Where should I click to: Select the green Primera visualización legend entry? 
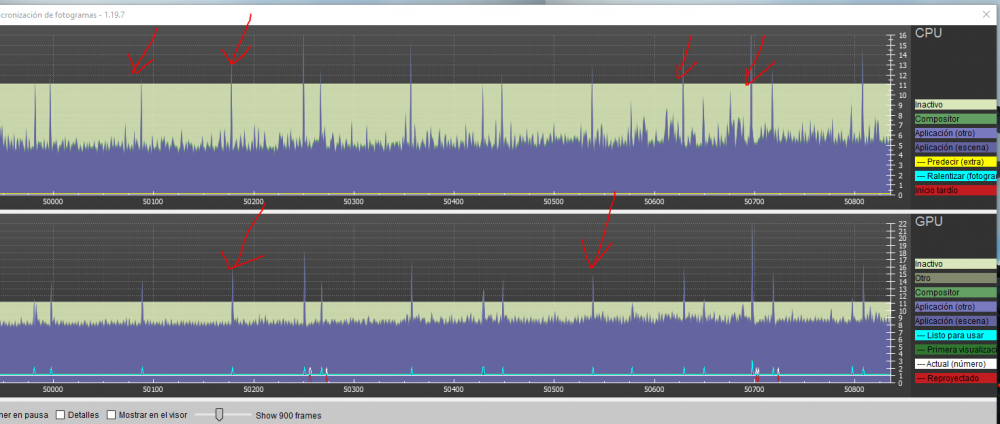(955, 350)
